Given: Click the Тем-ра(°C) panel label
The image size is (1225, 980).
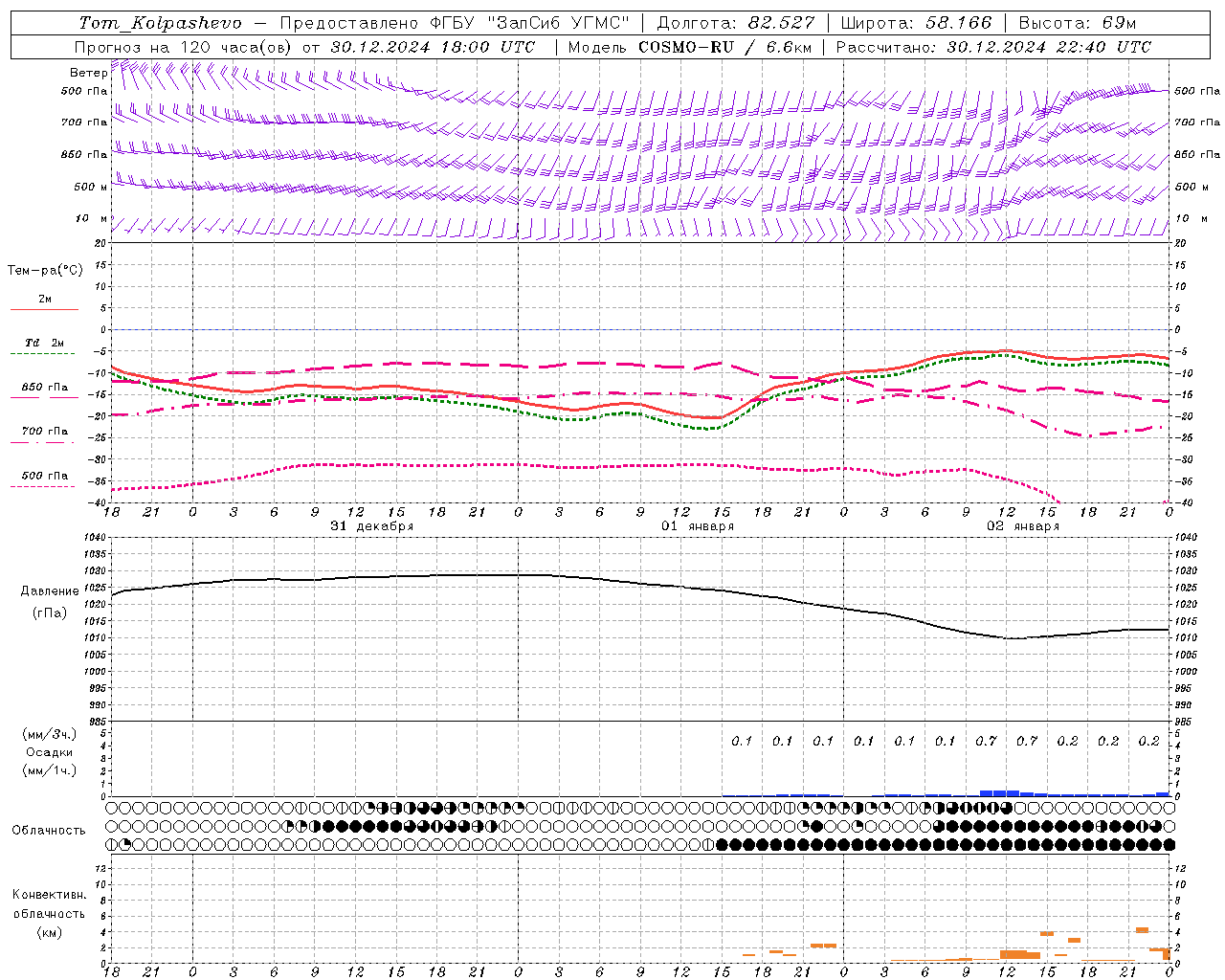Looking at the screenshot, I should [45, 271].
